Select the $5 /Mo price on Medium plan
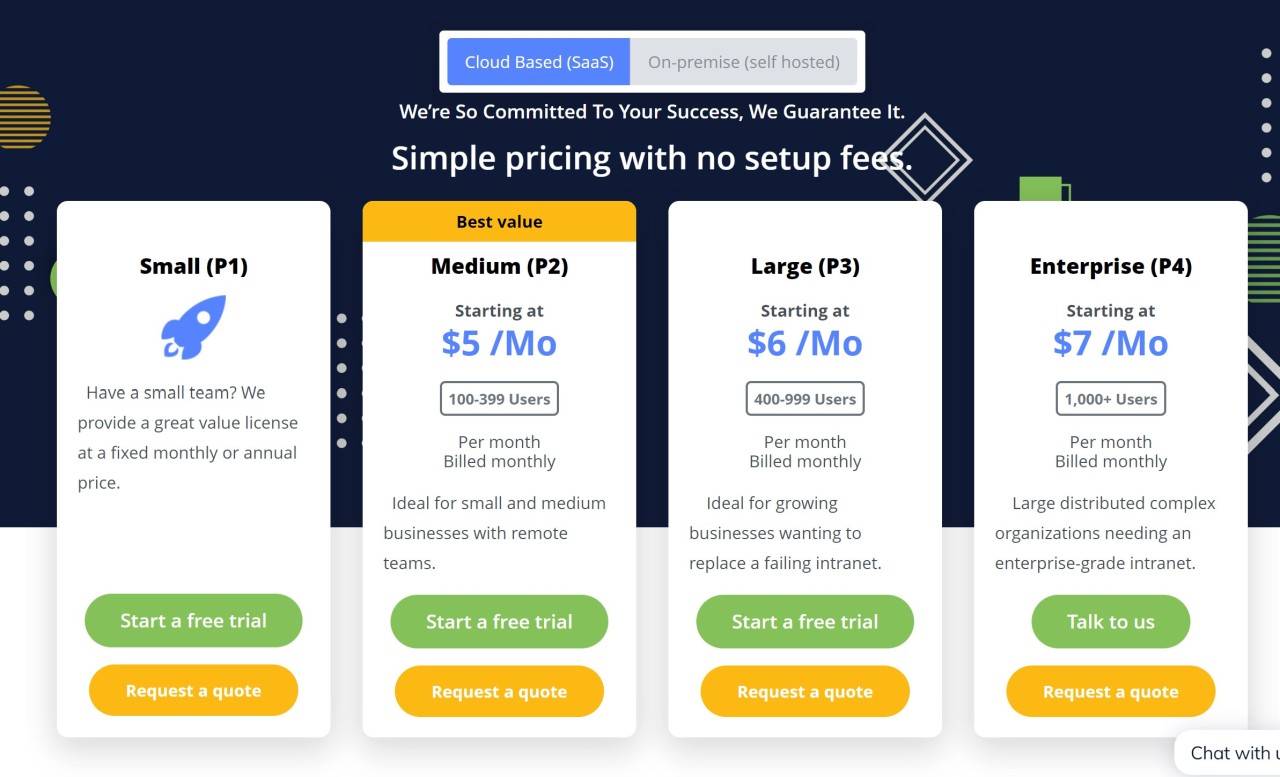1280x777 pixels. (x=499, y=343)
